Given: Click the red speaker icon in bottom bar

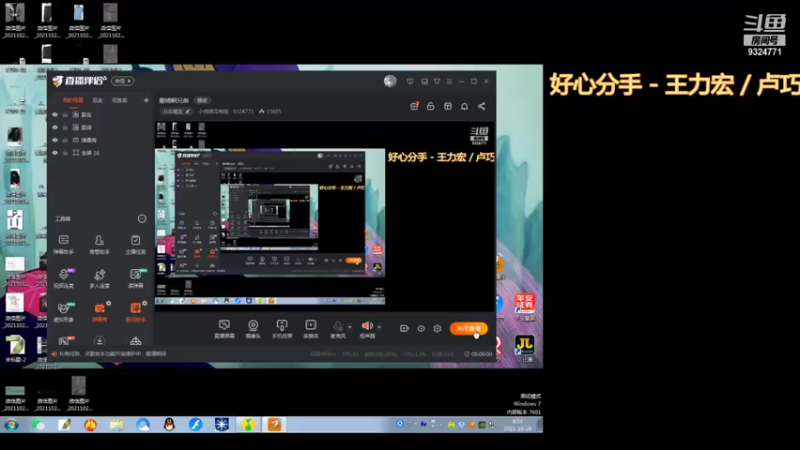Looking at the screenshot, I should click(x=367, y=326).
